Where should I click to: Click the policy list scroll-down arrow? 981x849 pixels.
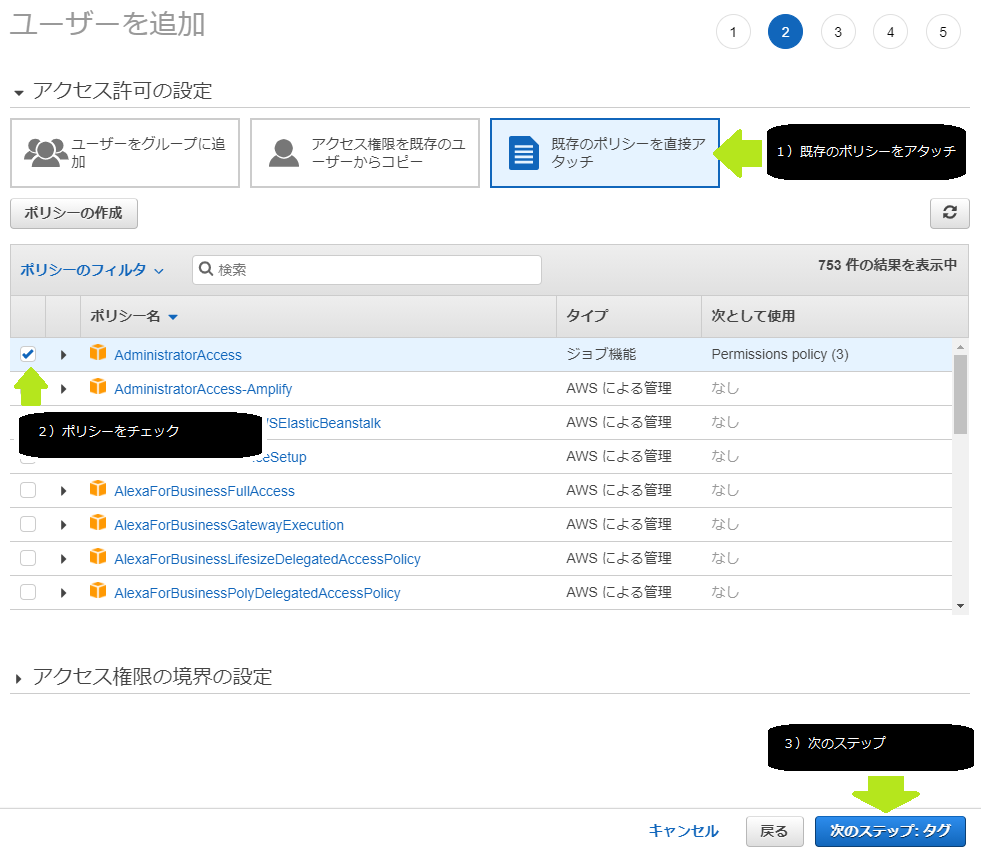pyautogui.click(x=960, y=606)
